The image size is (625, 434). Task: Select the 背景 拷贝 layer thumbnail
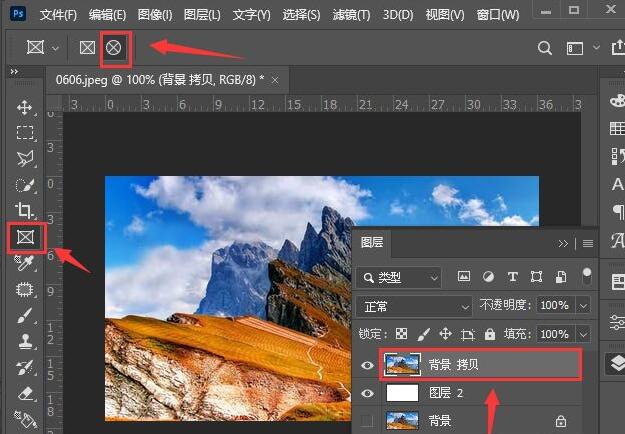click(x=403, y=365)
